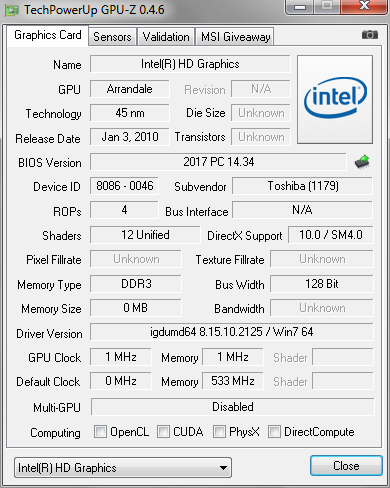The width and height of the screenshot is (390, 488).
Task: Select the Shaders field 12 Unified
Action: 145,235
